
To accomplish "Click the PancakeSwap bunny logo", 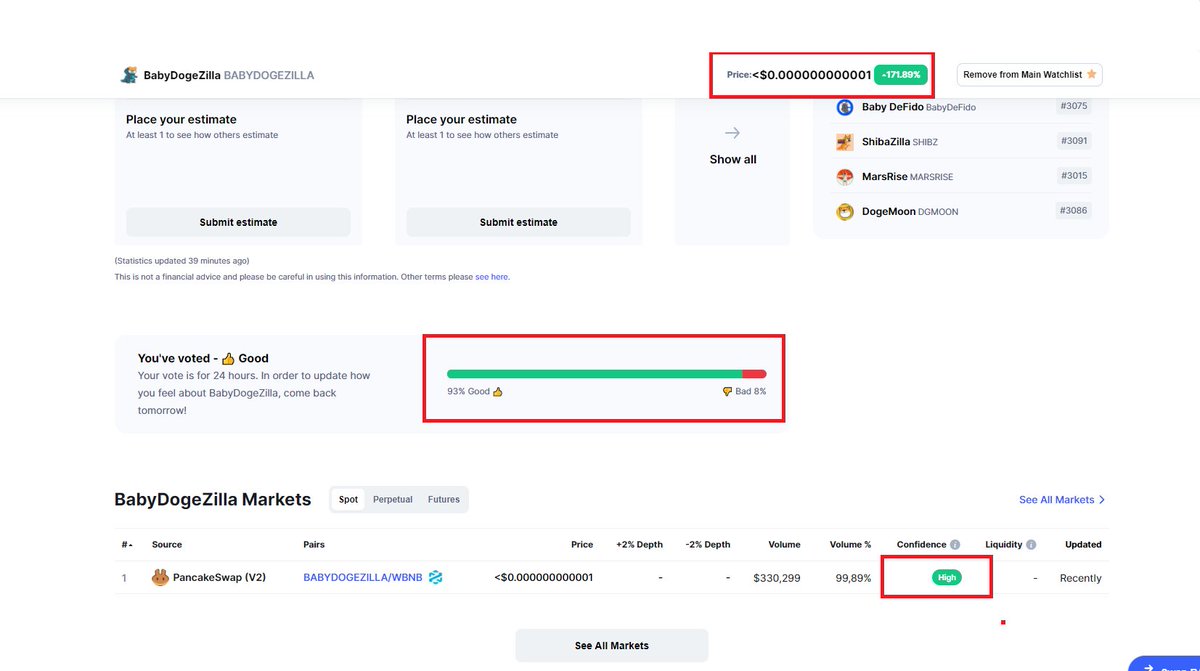I will (x=160, y=577).
